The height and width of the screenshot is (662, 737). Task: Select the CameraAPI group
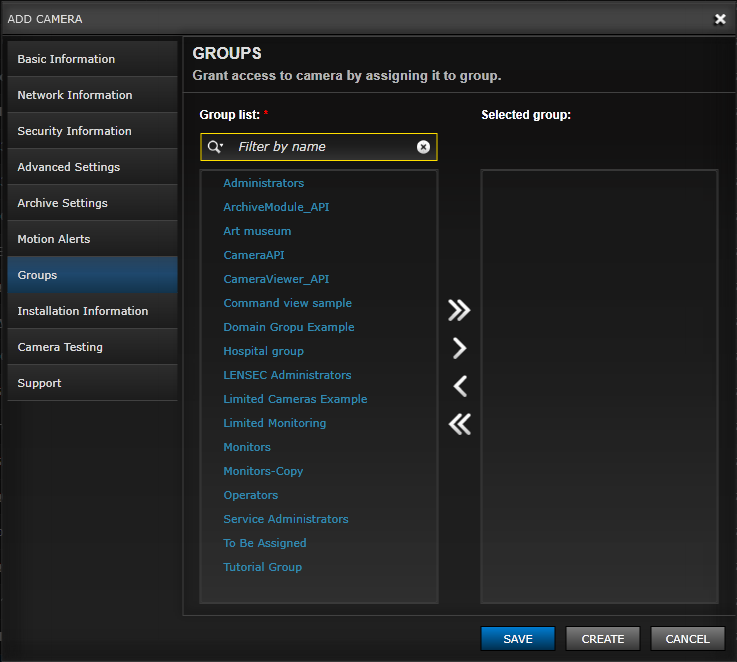254,255
